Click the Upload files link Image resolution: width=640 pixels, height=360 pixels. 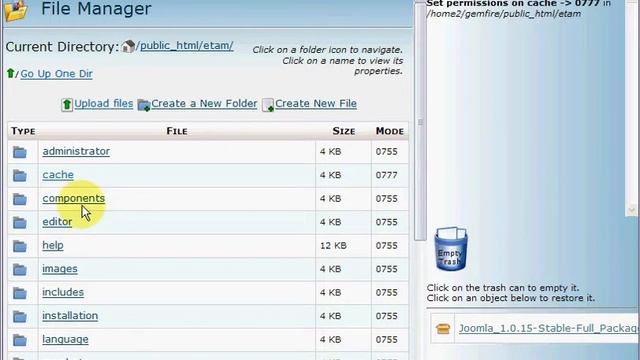104,104
